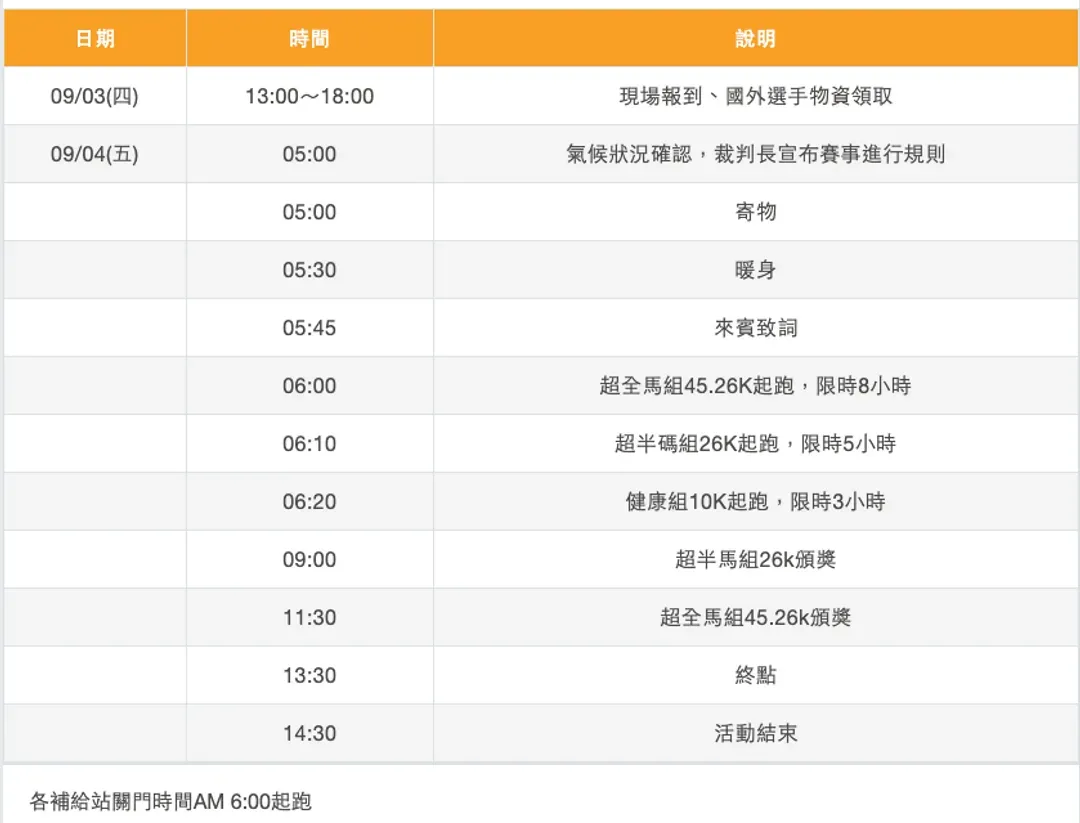1080x823 pixels.
Task: Select the 09/03(四) date cell
Action: [x=95, y=97]
